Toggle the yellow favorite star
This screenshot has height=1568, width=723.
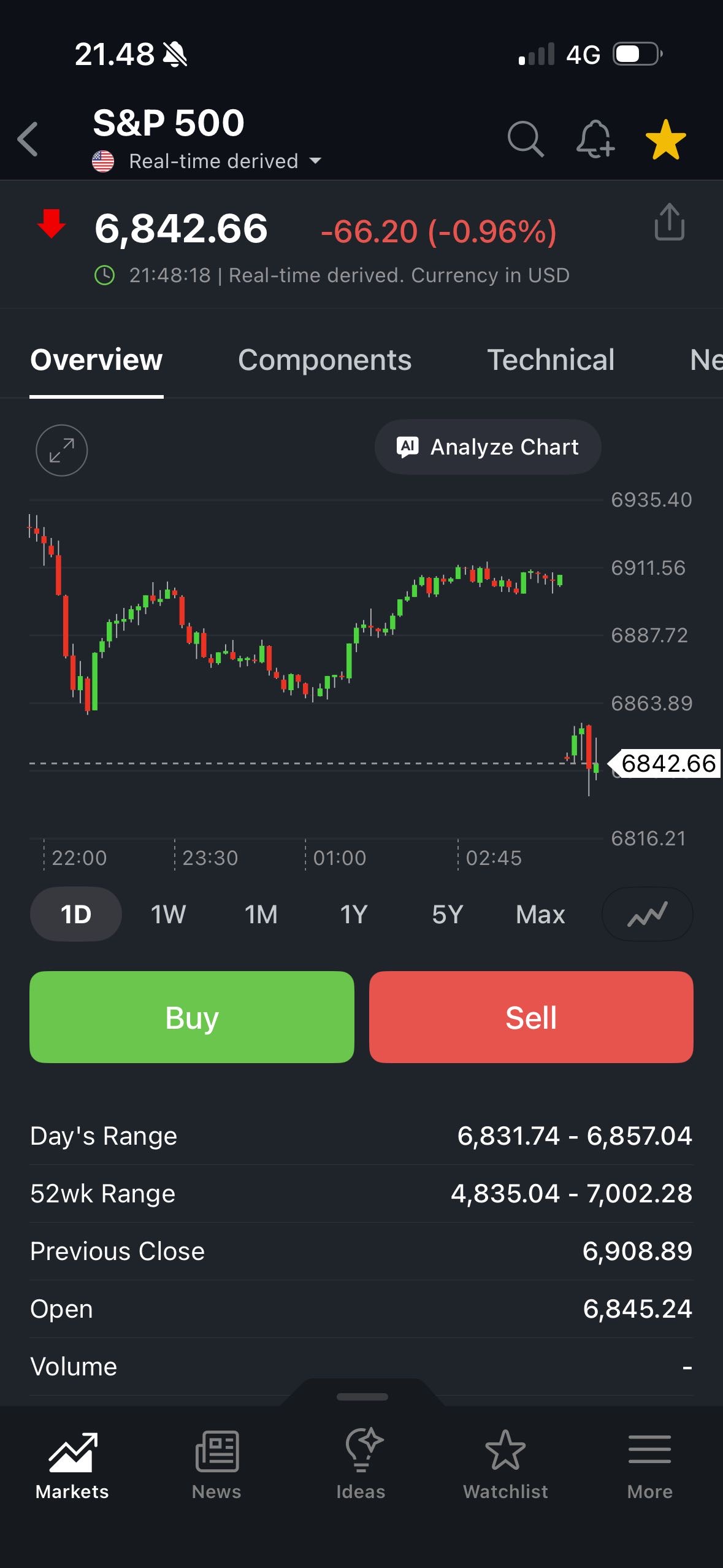tap(665, 139)
